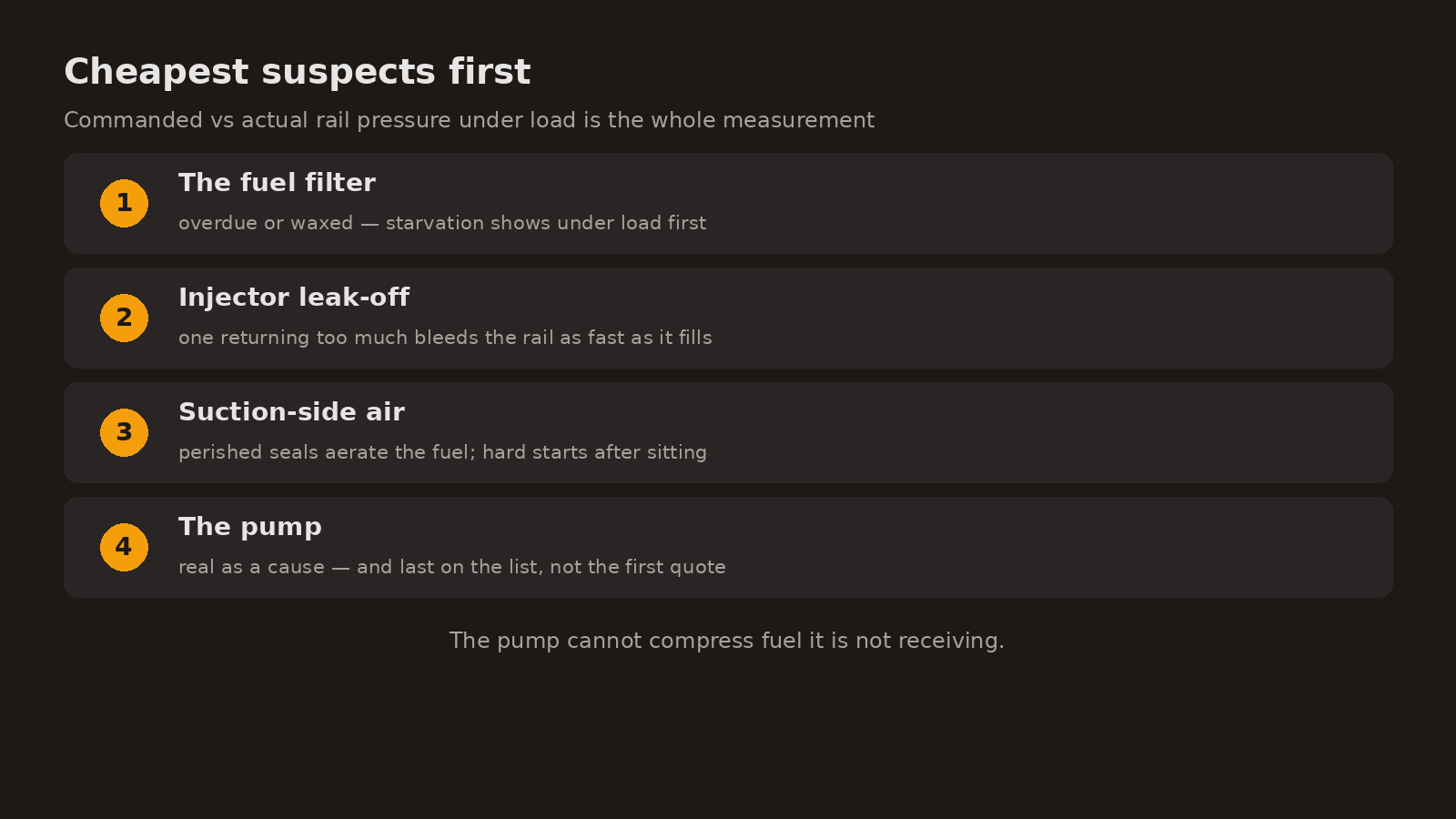This screenshot has height=819, width=1456.
Task: Select 'Suction-side air' heading
Action: [x=291, y=412]
